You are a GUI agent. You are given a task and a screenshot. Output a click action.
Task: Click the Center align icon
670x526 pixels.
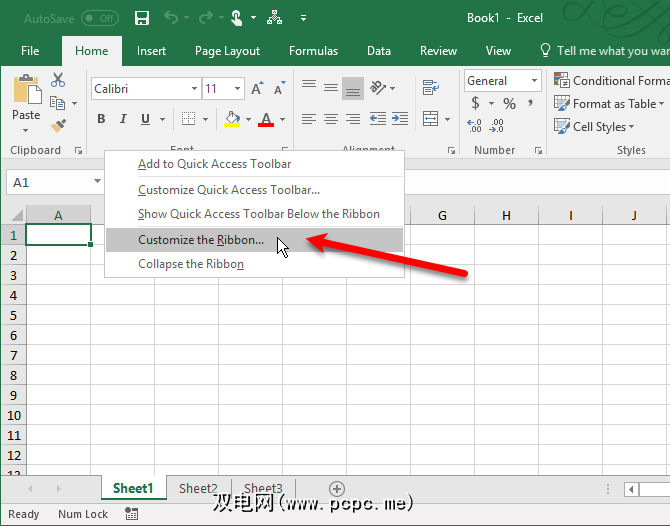click(331, 119)
